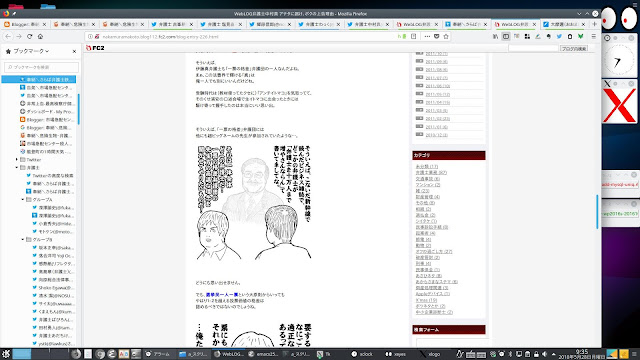Open the 弁護士業務 category link
The height and width of the screenshot is (360, 640).
coord(431,173)
